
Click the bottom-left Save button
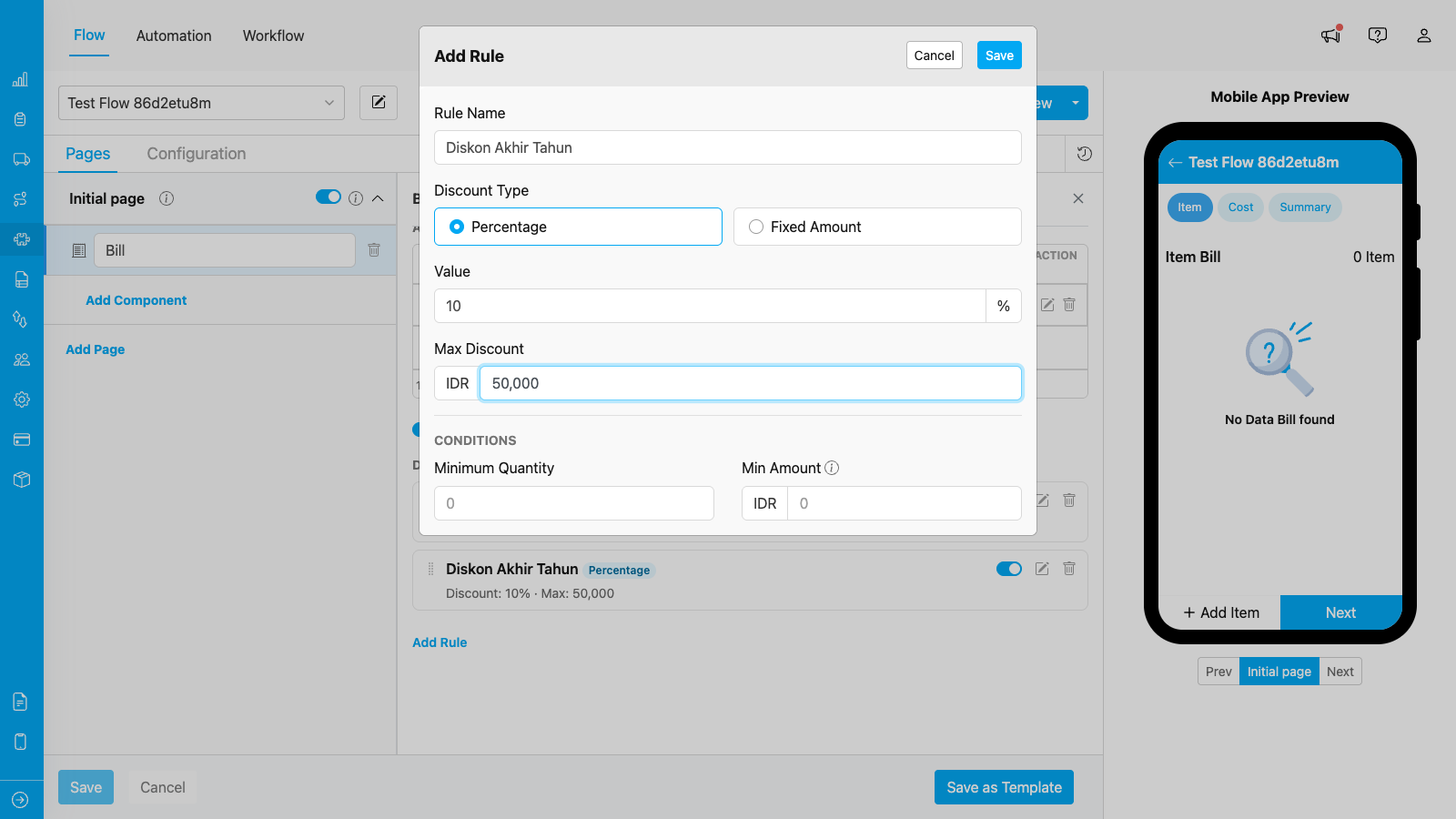(86, 787)
